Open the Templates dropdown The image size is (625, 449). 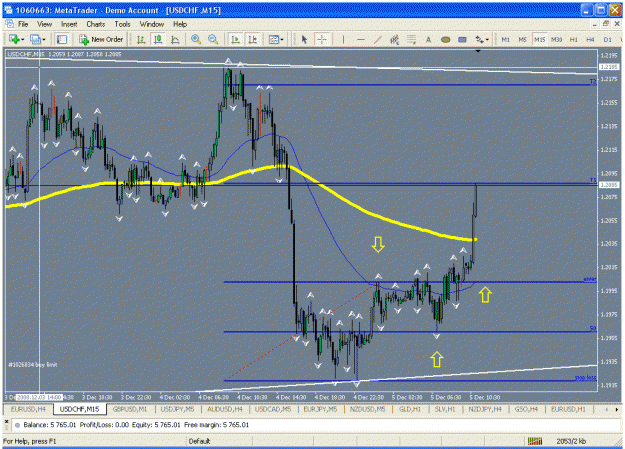click(275, 39)
